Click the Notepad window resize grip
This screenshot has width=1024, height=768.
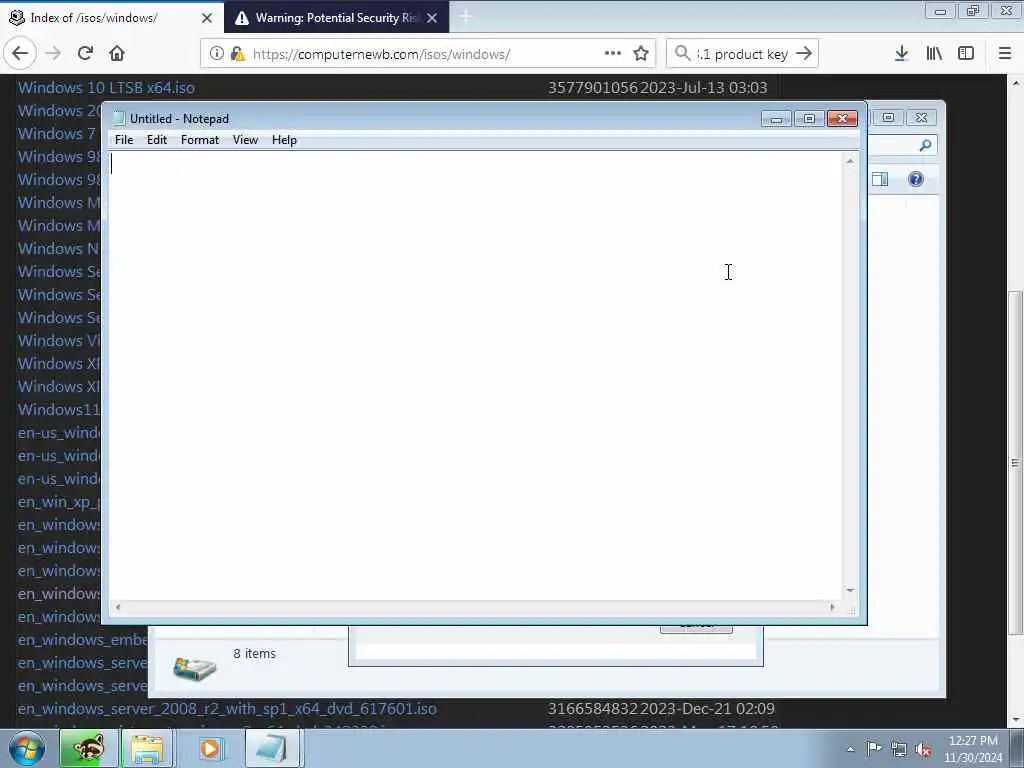851,609
